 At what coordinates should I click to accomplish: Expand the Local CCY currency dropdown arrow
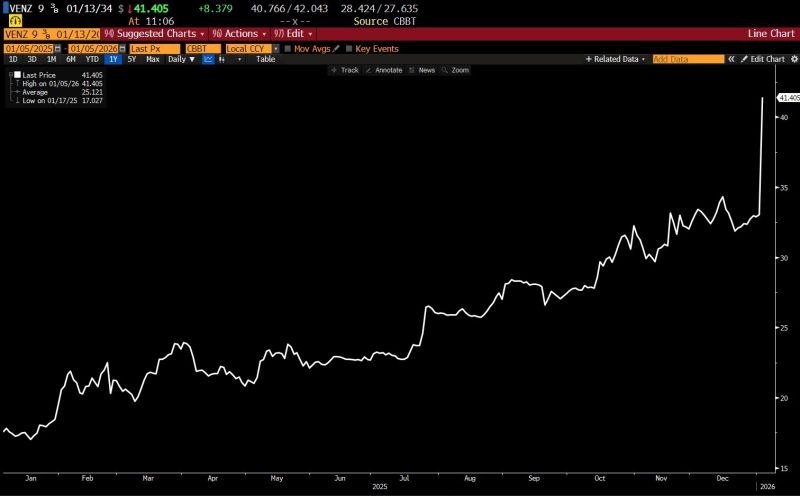tap(276, 48)
